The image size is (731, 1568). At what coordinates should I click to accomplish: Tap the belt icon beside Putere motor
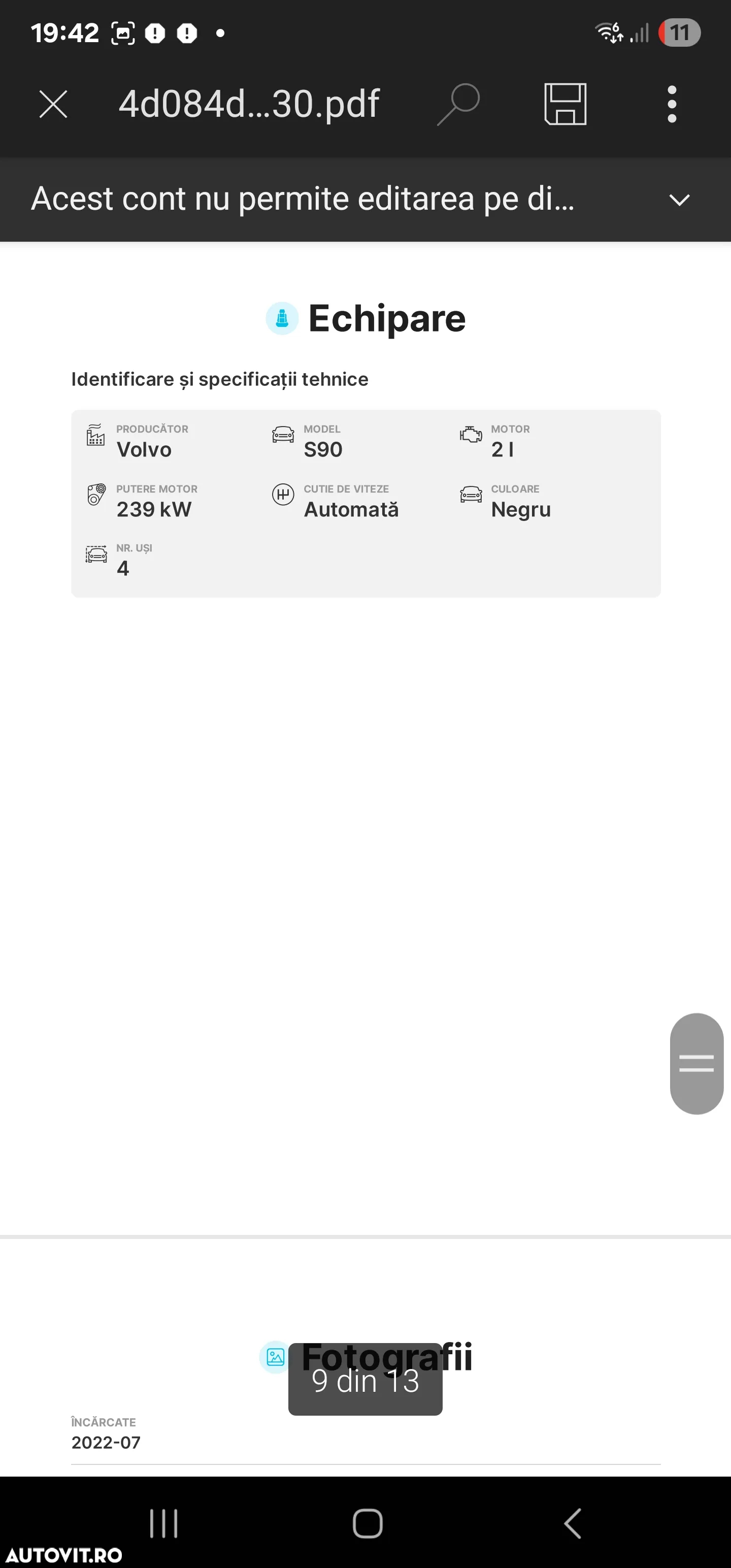(x=95, y=494)
